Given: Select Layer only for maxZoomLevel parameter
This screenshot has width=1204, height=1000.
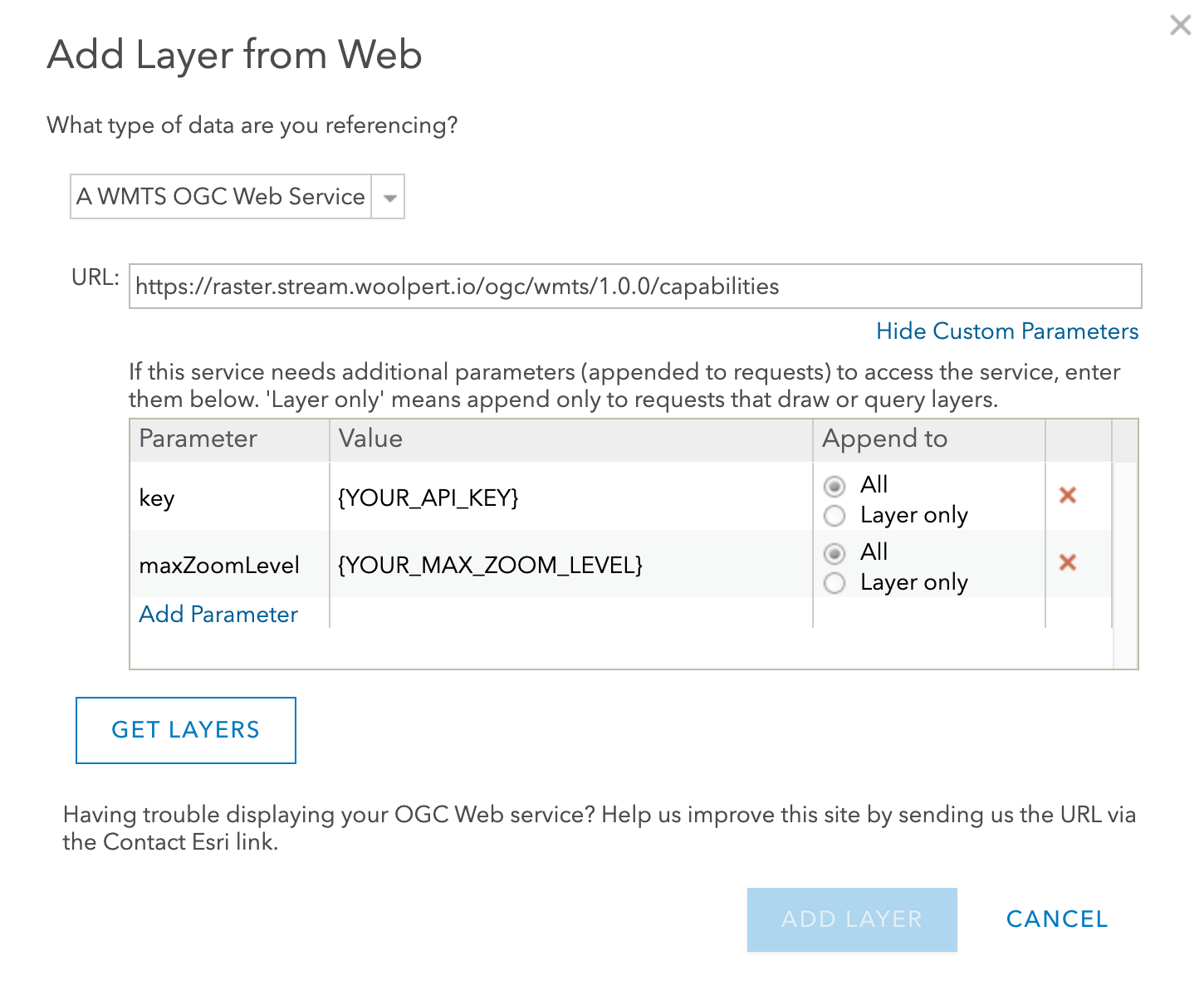Looking at the screenshot, I should (834, 583).
